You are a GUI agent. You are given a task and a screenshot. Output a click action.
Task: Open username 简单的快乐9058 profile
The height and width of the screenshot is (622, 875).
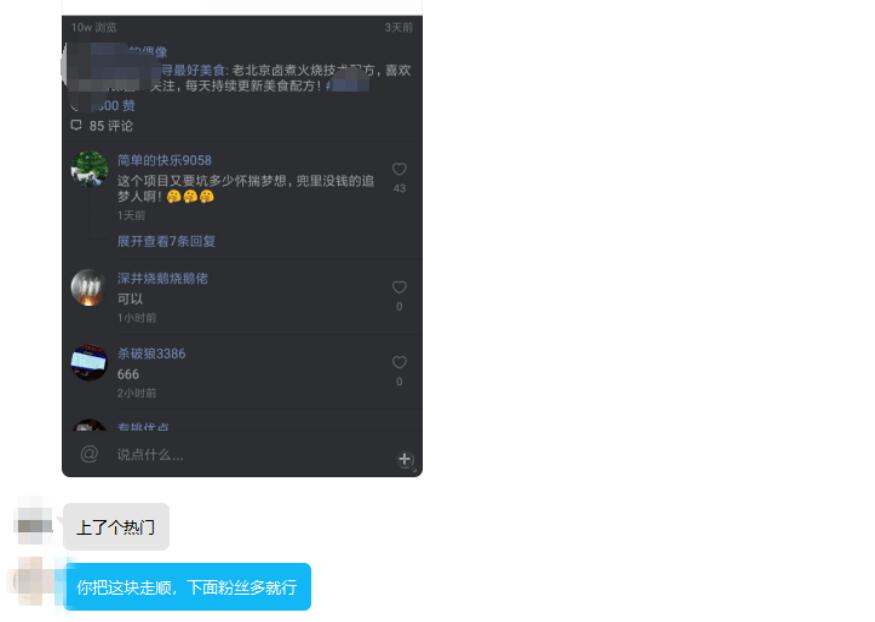point(164,161)
